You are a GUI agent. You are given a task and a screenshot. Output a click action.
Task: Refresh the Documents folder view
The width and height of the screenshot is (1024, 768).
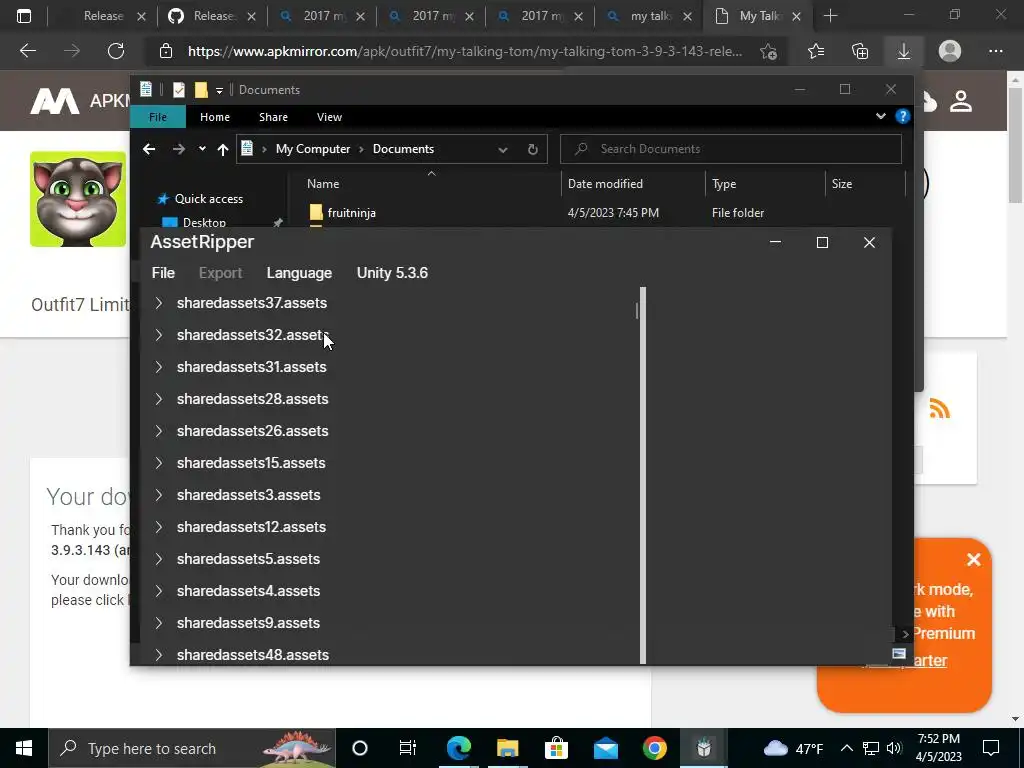pyautogui.click(x=533, y=150)
